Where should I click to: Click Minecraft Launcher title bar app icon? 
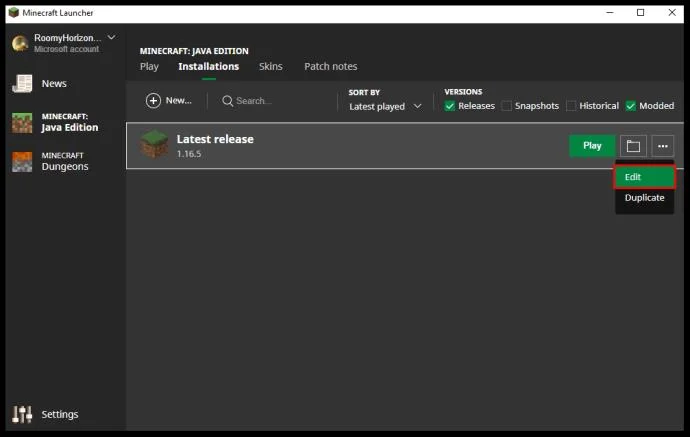coord(14,13)
